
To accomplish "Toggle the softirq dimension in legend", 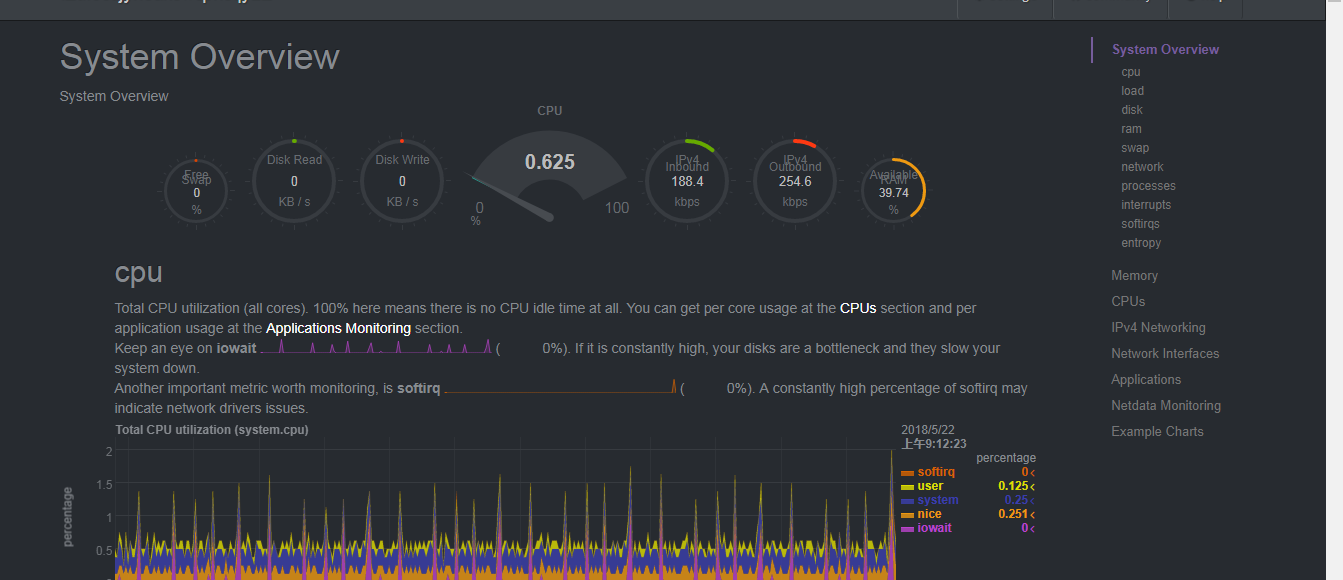I will coord(936,472).
